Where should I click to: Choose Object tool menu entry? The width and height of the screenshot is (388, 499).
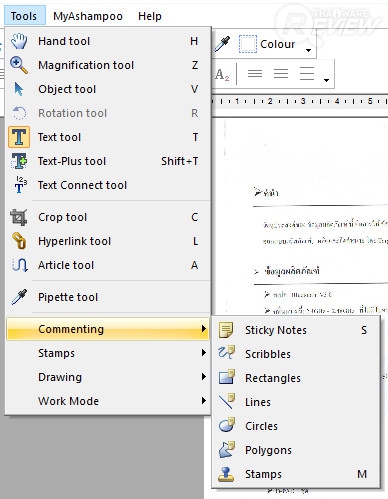tap(108, 89)
